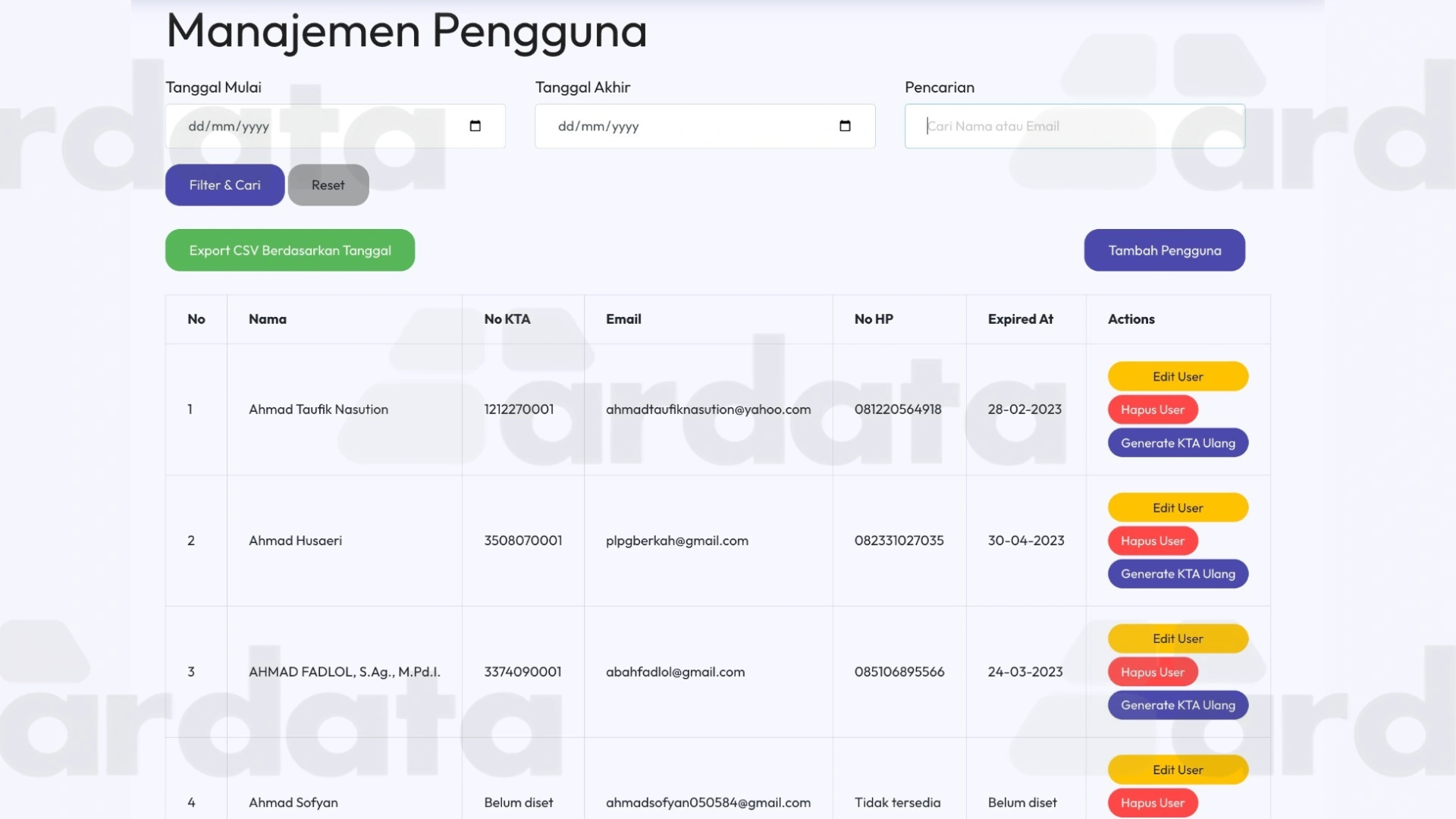Hapus User for Ahmad Taufik Nasution

[x=1153, y=409]
